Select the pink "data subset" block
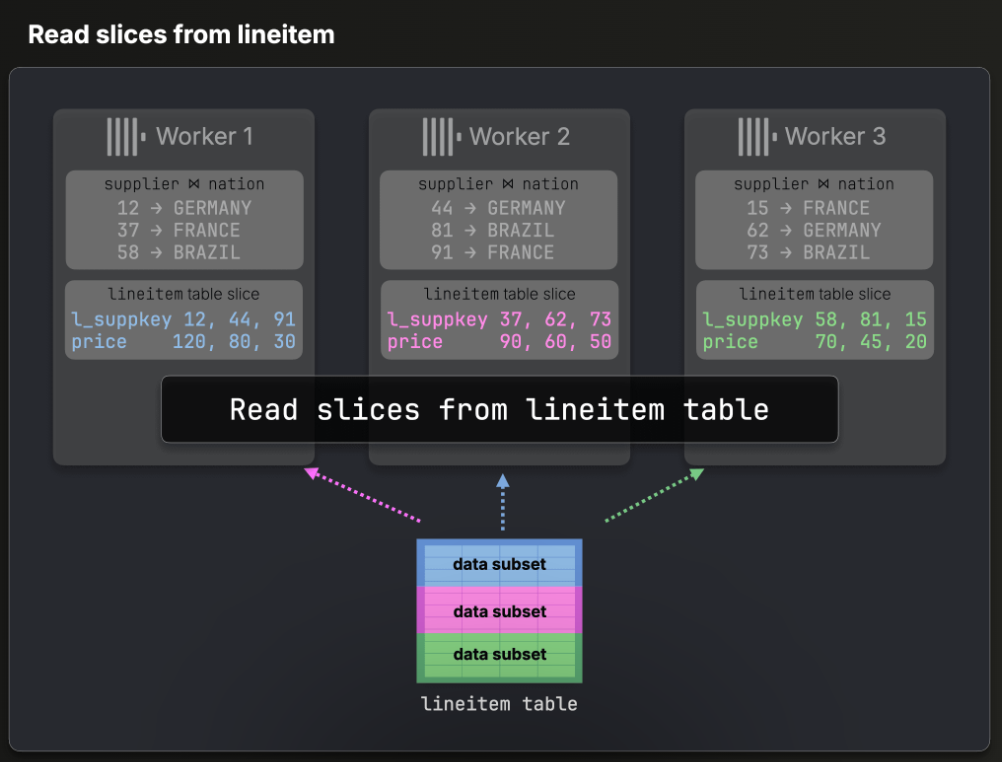This screenshot has width=1002, height=762. pyautogui.click(x=500, y=611)
